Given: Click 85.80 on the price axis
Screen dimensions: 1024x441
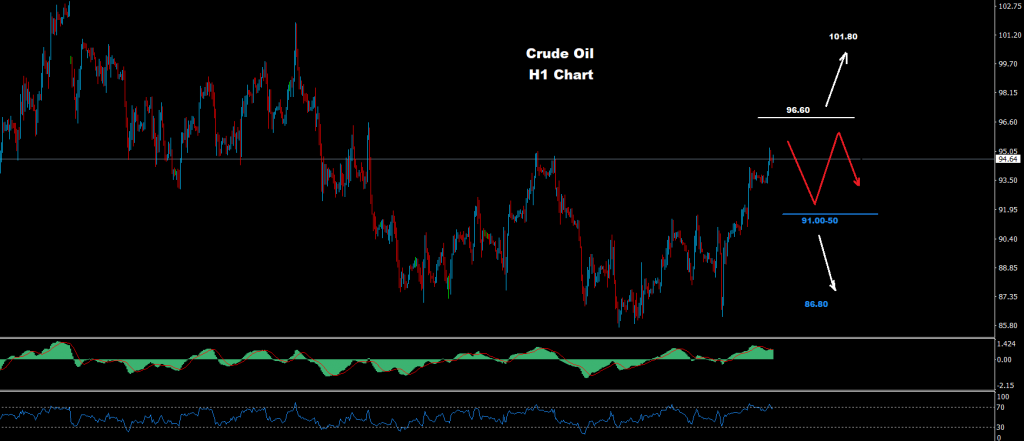Looking at the screenshot, I should pos(1008,325).
